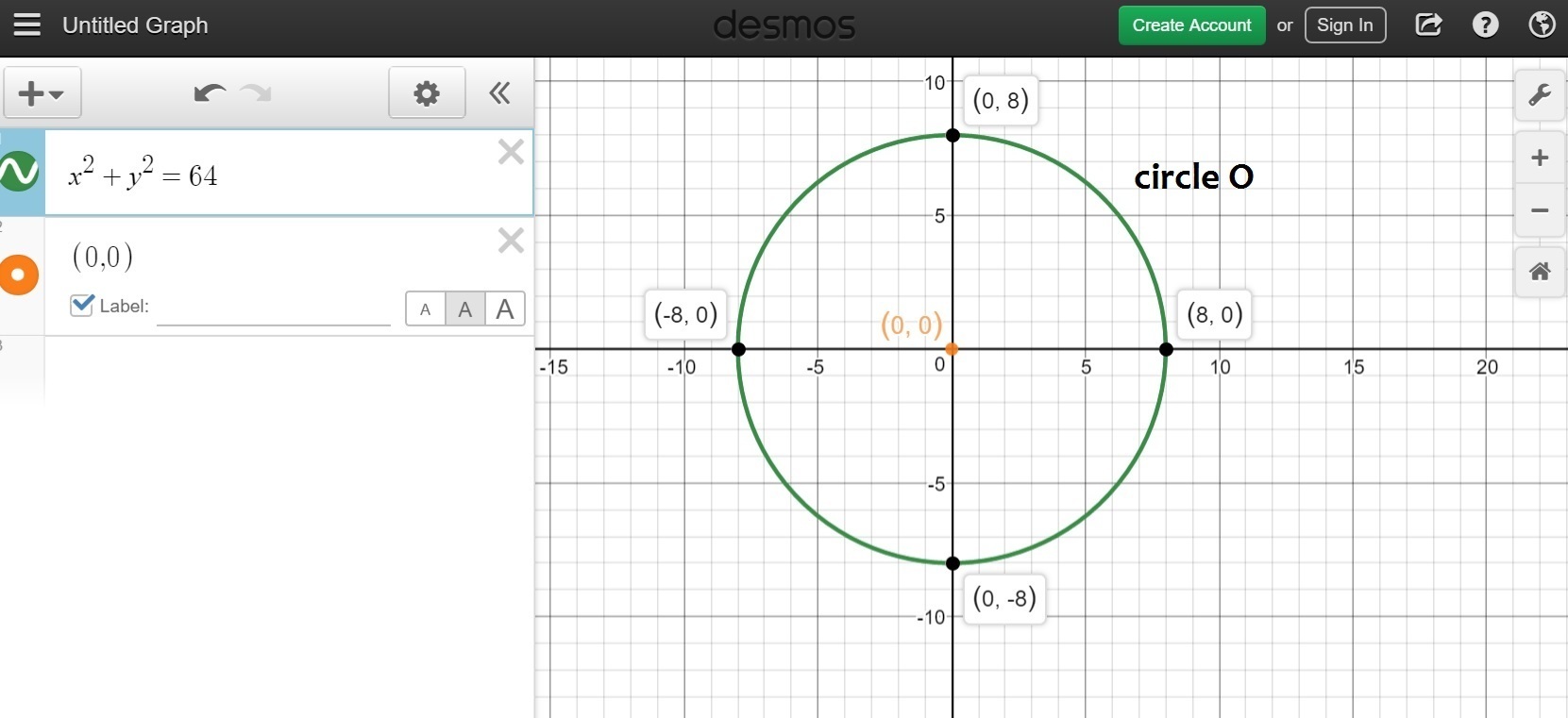Viewport: 1568px width, 718px height.
Task: Select medium label text size
Action: [465, 309]
